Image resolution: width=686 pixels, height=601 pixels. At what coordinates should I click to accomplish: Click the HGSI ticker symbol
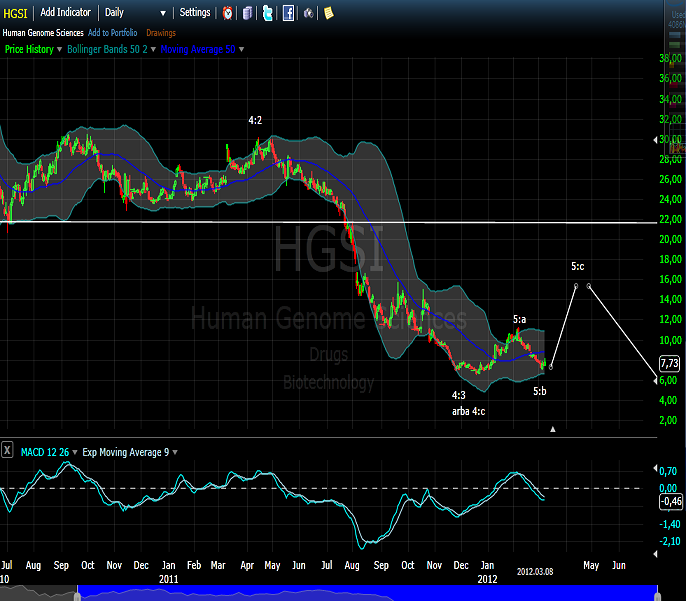coord(15,14)
